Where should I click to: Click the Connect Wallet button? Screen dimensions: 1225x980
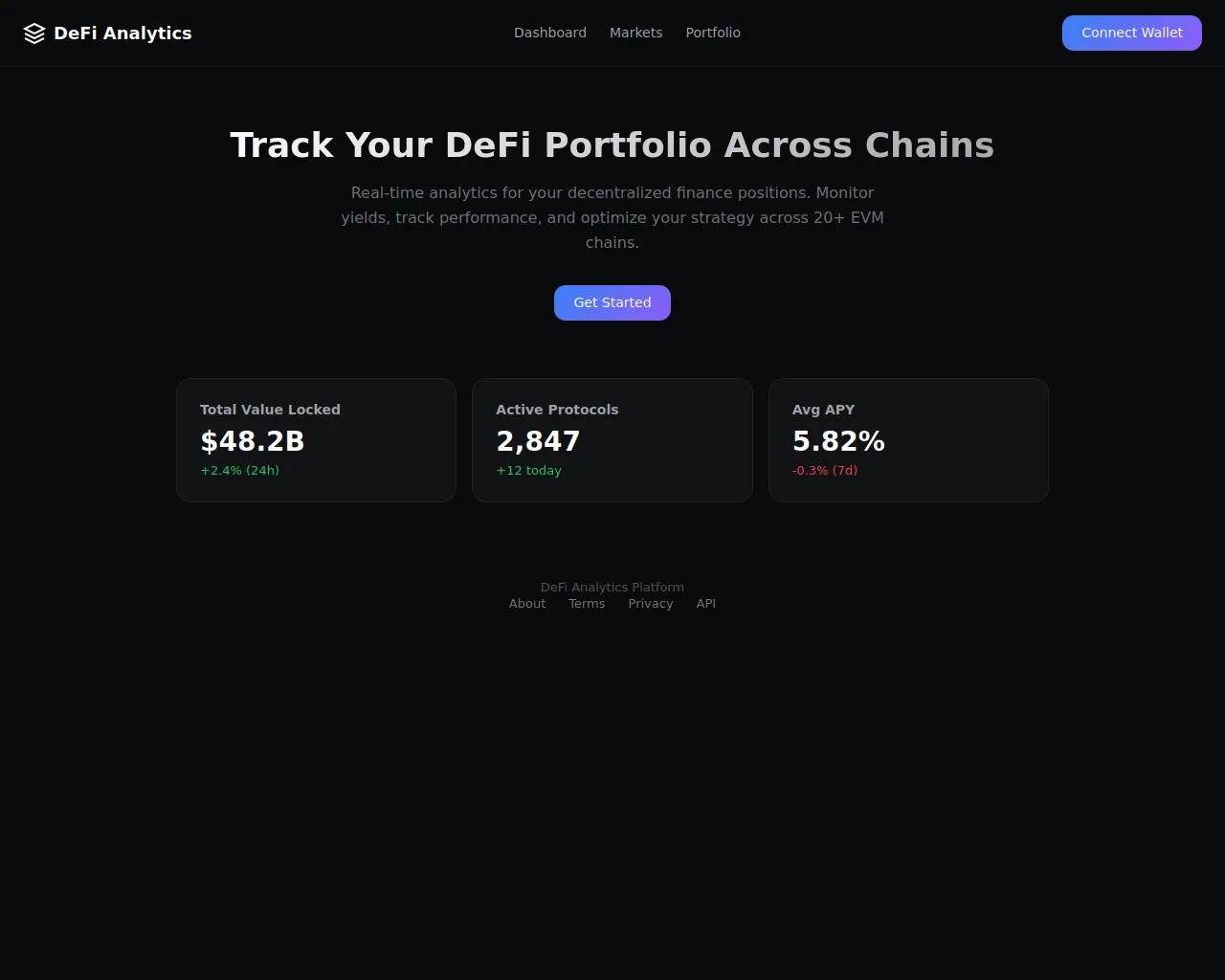(1132, 33)
